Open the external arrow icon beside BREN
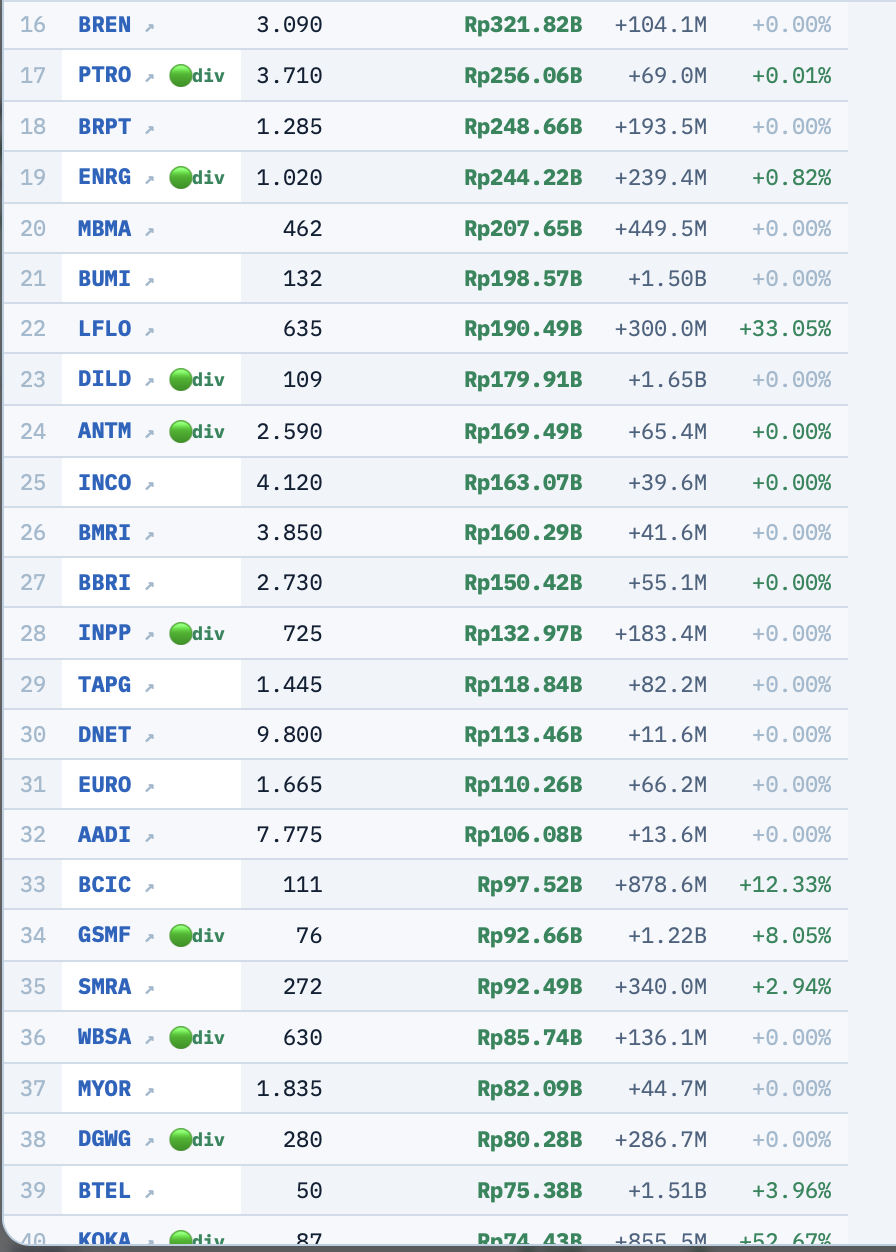 [149, 27]
